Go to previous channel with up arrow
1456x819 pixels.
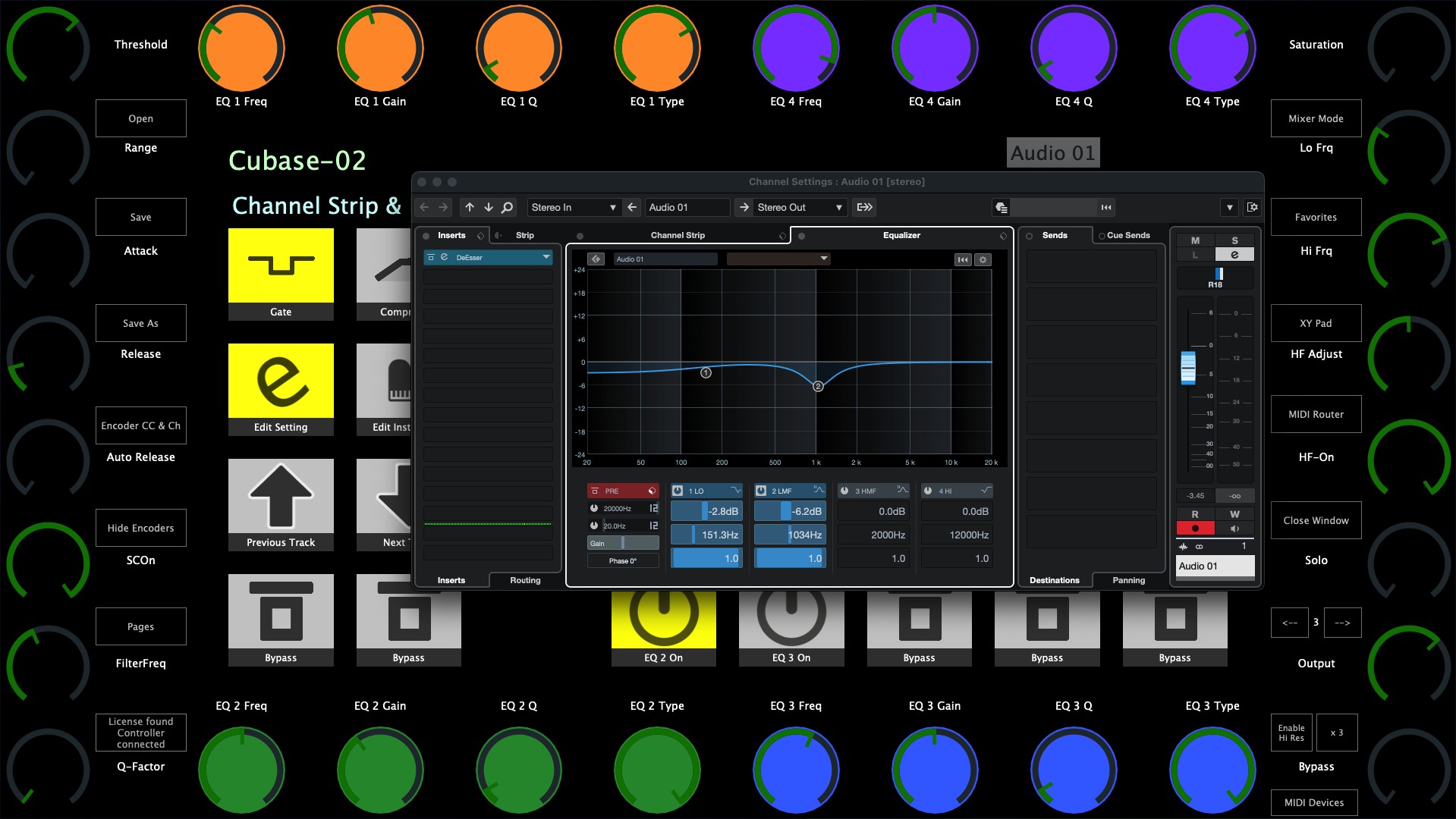(x=470, y=207)
